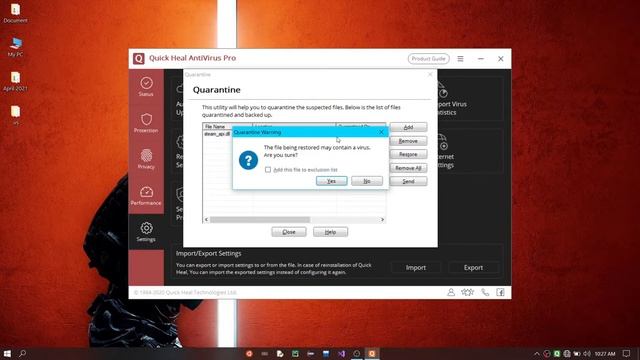This screenshot has height=360, width=640.
Task: Click the blue question mark icon
Action: pos(248,160)
